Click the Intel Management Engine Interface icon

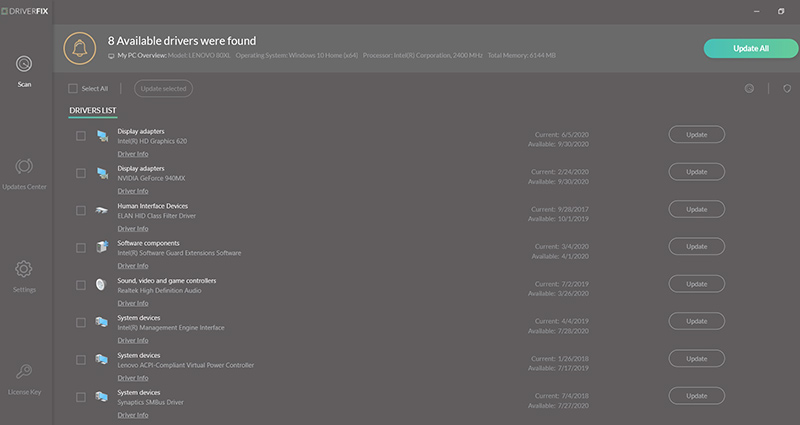[x=102, y=322]
